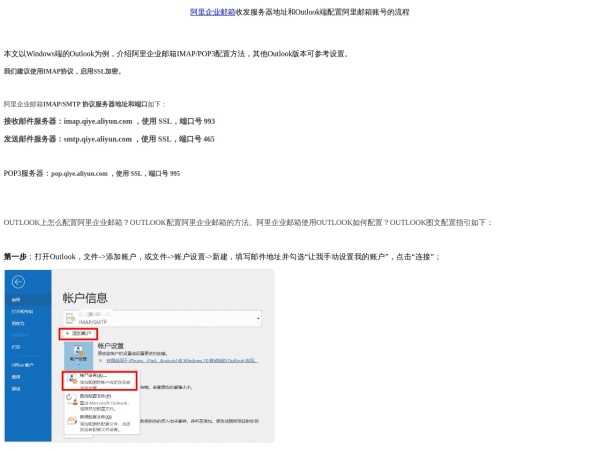Image resolution: width=600 pixels, height=450 pixels.
Task: Choose 退出 in the Outlook sidebar
Action: point(16,389)
